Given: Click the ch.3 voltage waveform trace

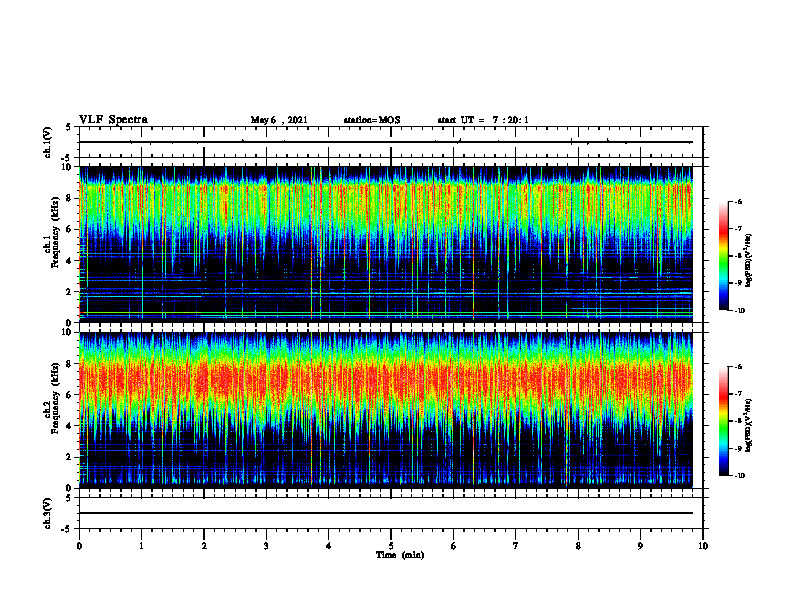Looking at the screenshot, I should pyautogui.click(x=386, y=513).
